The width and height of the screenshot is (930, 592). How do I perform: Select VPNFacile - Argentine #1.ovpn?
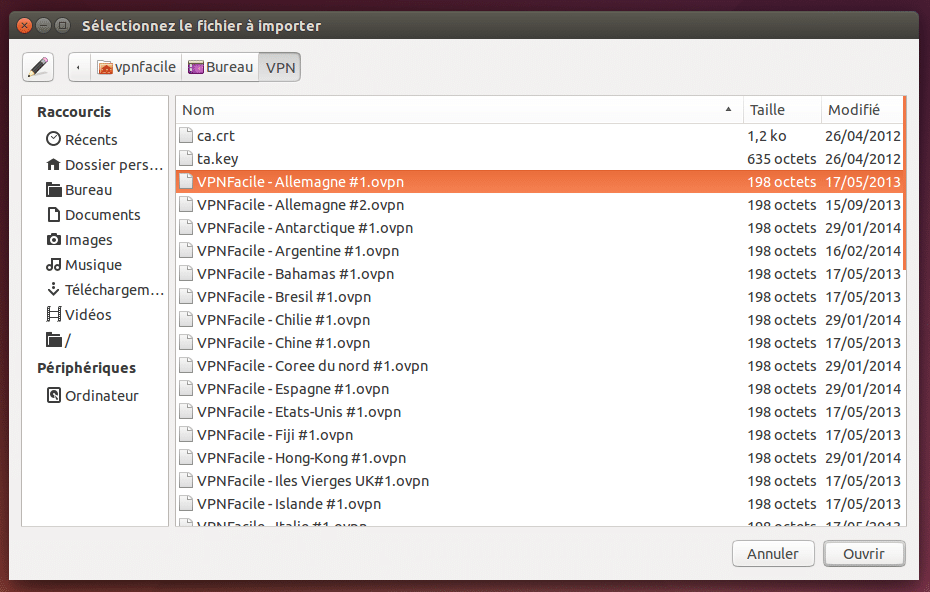pos(540,251)
